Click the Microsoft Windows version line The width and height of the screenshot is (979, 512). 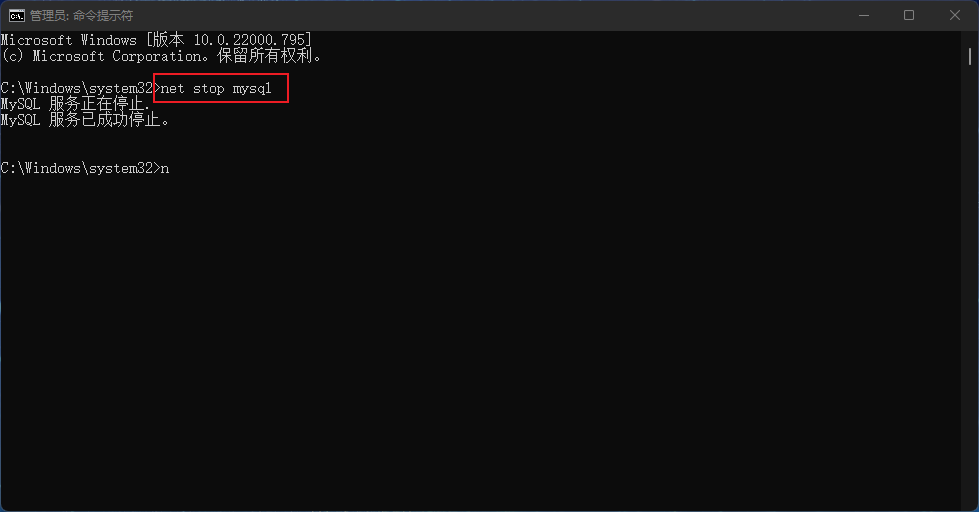(156, 40)
